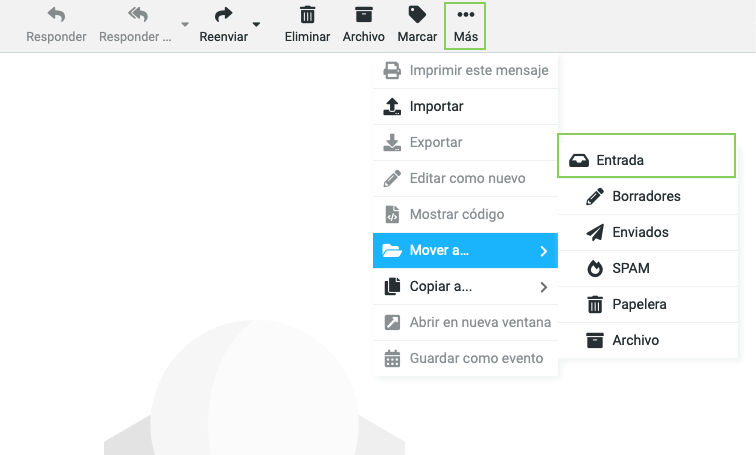Click the Marcar tag icon
The image size is (756, 455).
417,14
